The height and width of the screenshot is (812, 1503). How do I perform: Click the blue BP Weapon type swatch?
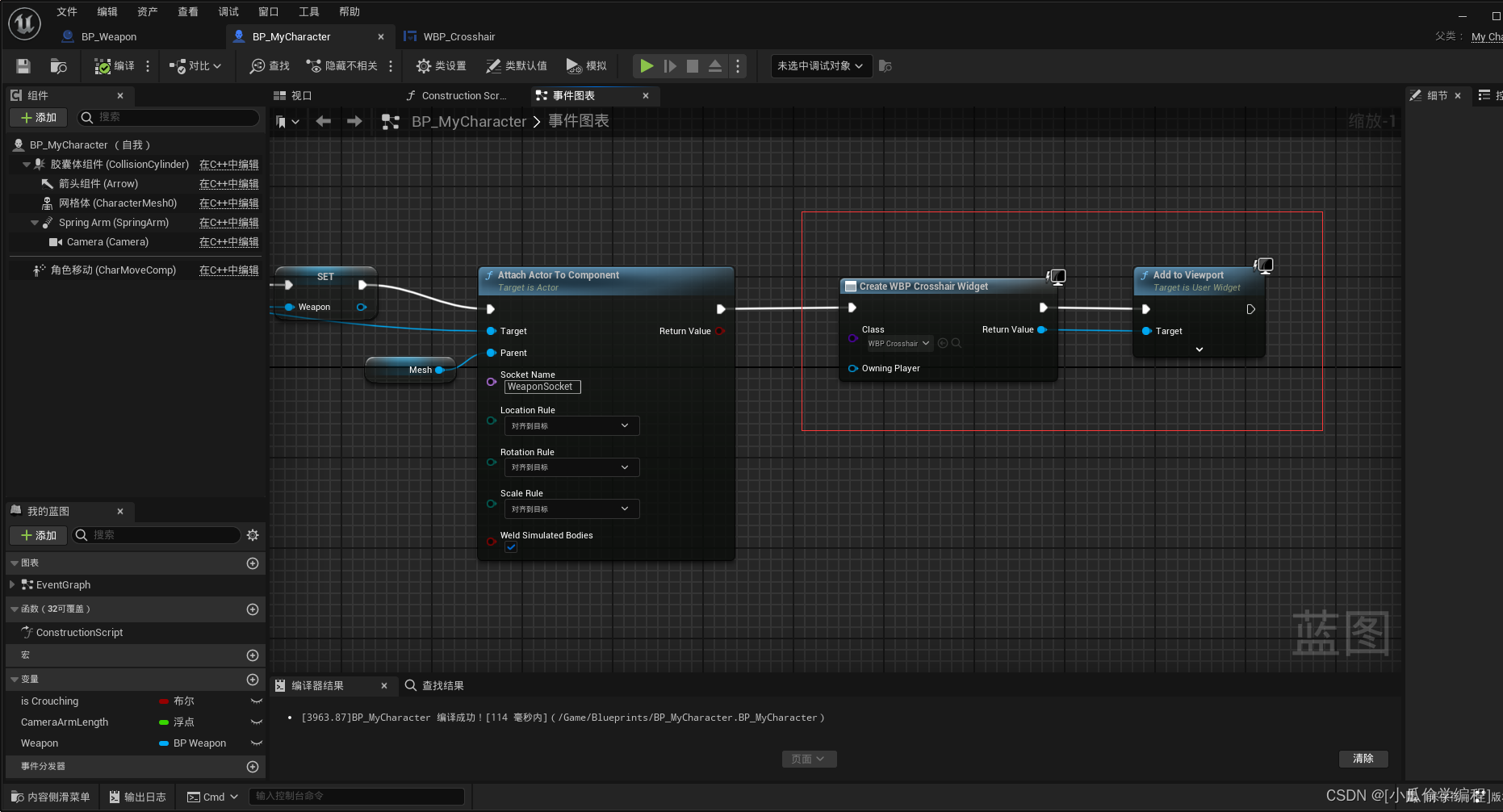click(x=164, y=743)
